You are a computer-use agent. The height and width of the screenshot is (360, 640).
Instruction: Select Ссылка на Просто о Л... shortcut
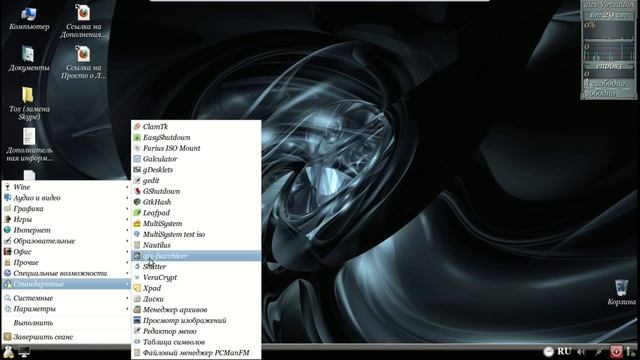pyautogui.click(x=84, y=62)
